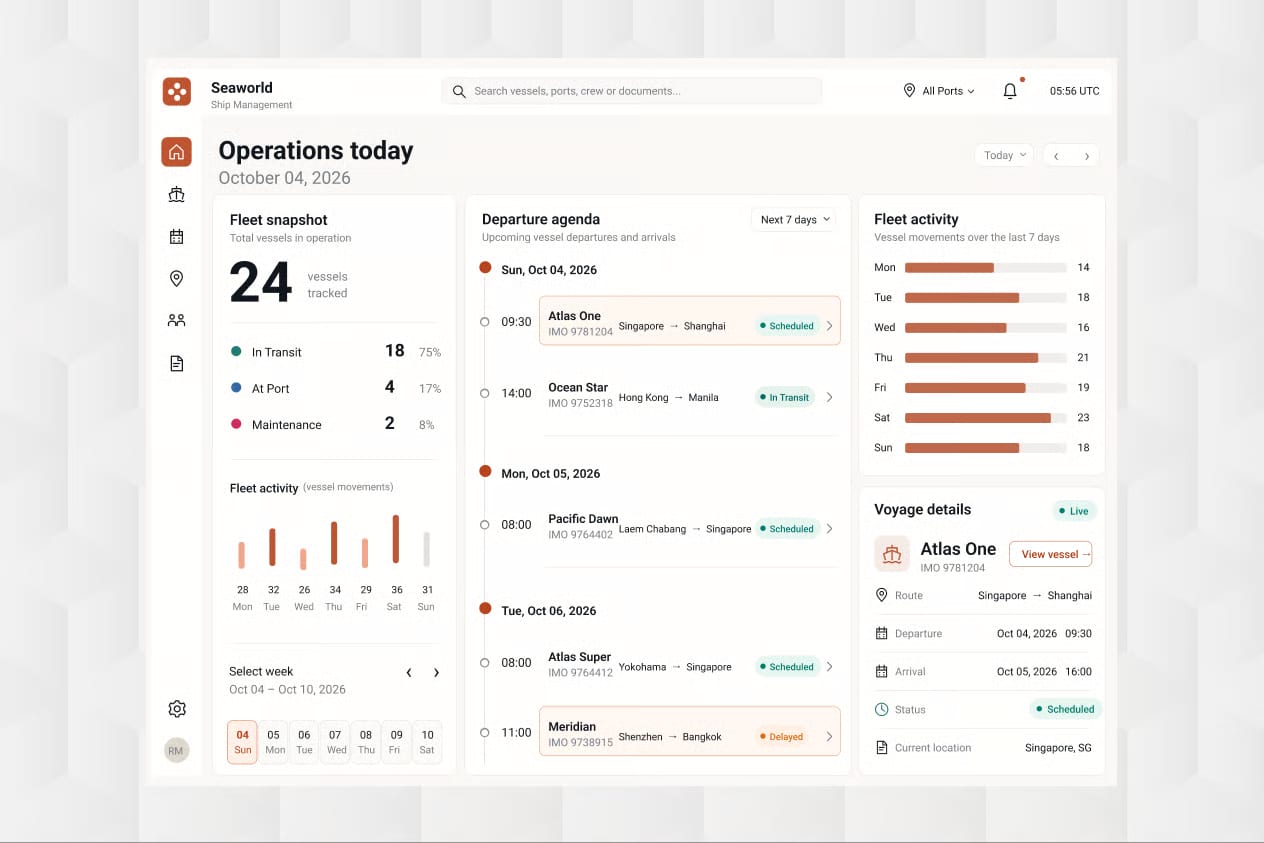Click Singapore, SG current location value

point(1058,748)
